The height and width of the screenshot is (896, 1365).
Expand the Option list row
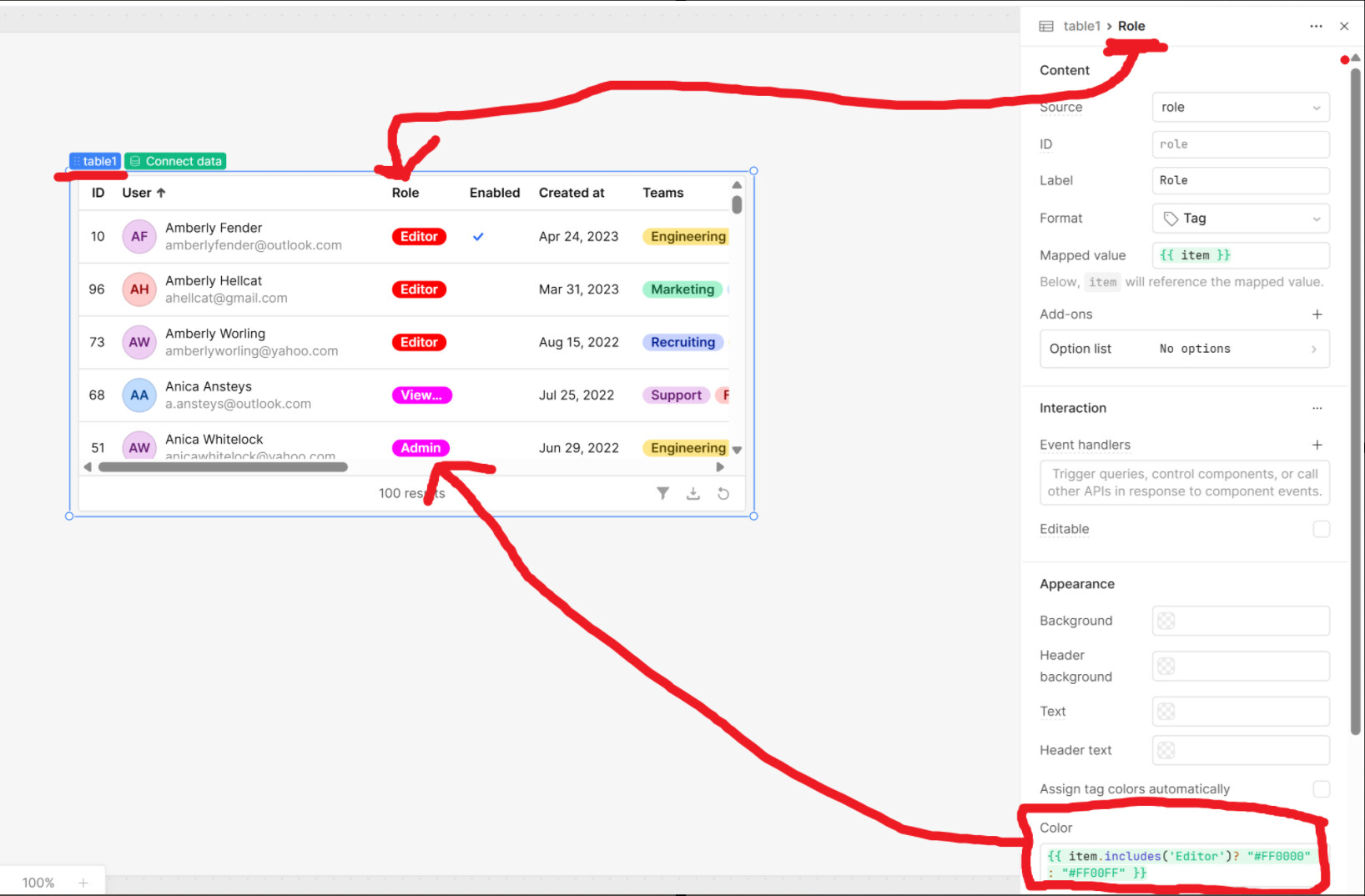tap(1184, 349)
